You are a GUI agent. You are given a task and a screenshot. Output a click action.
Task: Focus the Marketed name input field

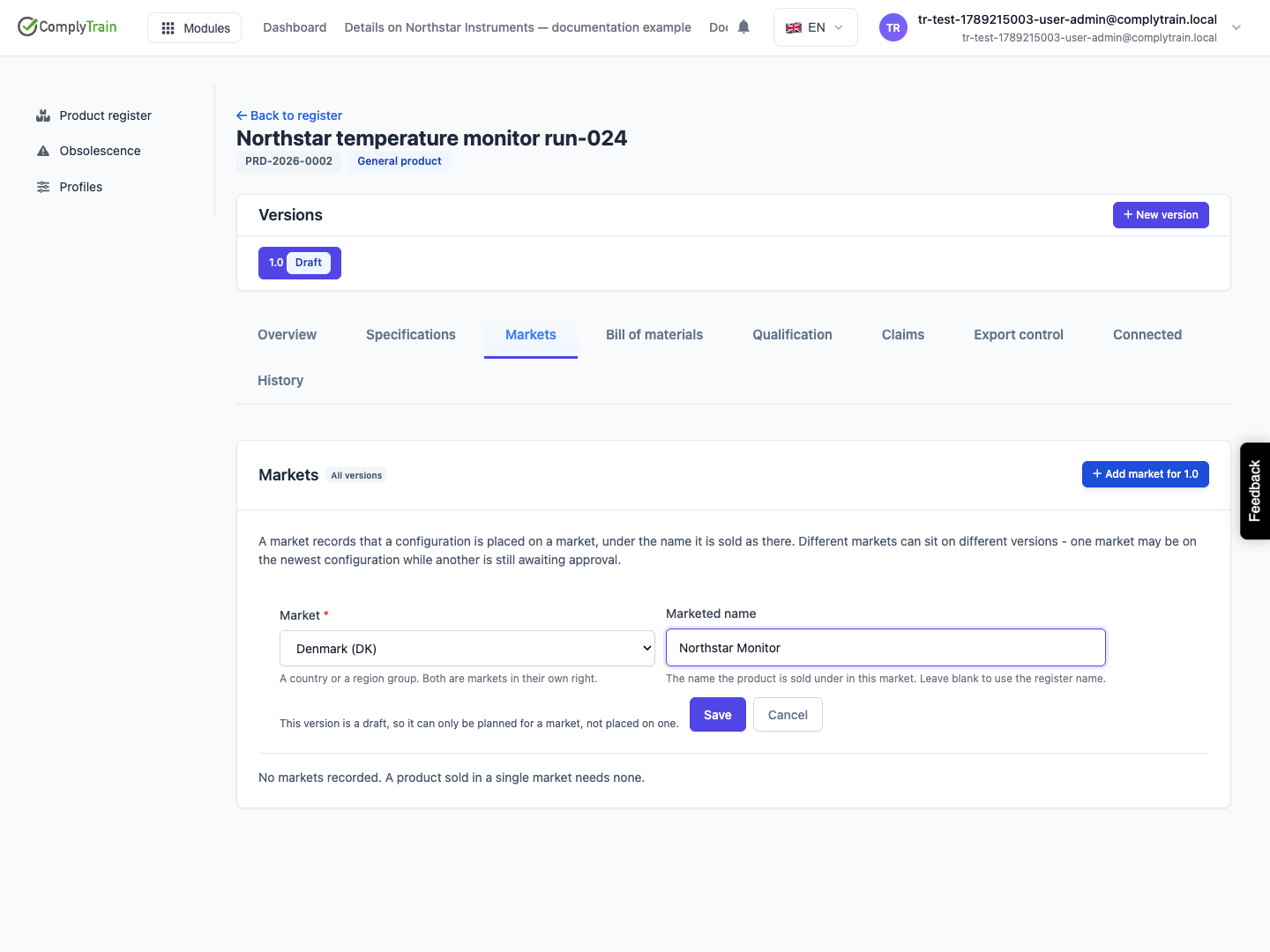click(x=885, y=648)
